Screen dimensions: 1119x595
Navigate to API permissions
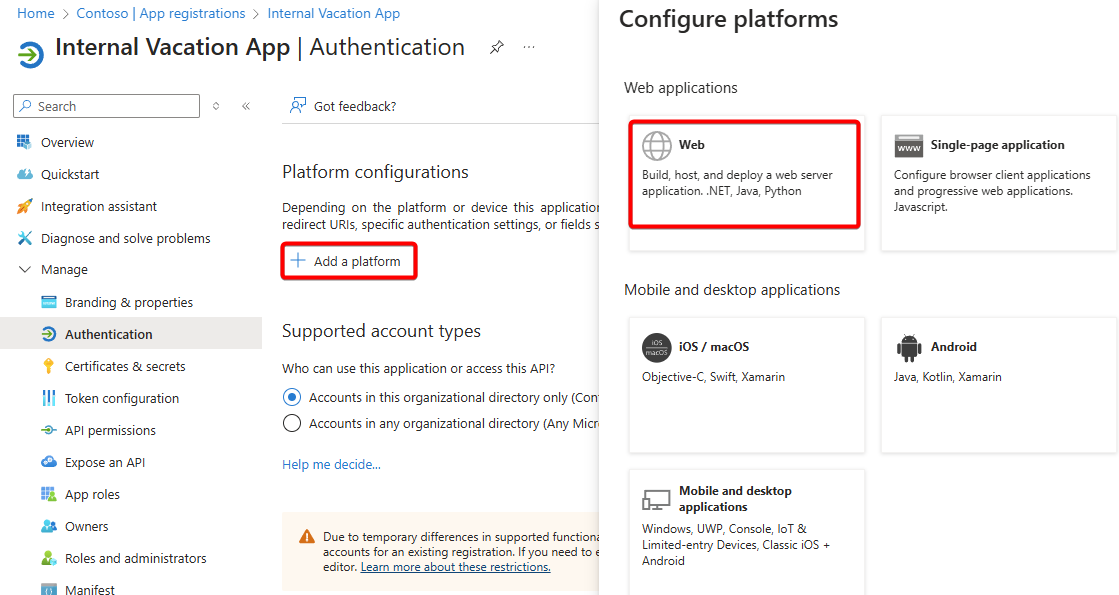click(x=110, y=431)
